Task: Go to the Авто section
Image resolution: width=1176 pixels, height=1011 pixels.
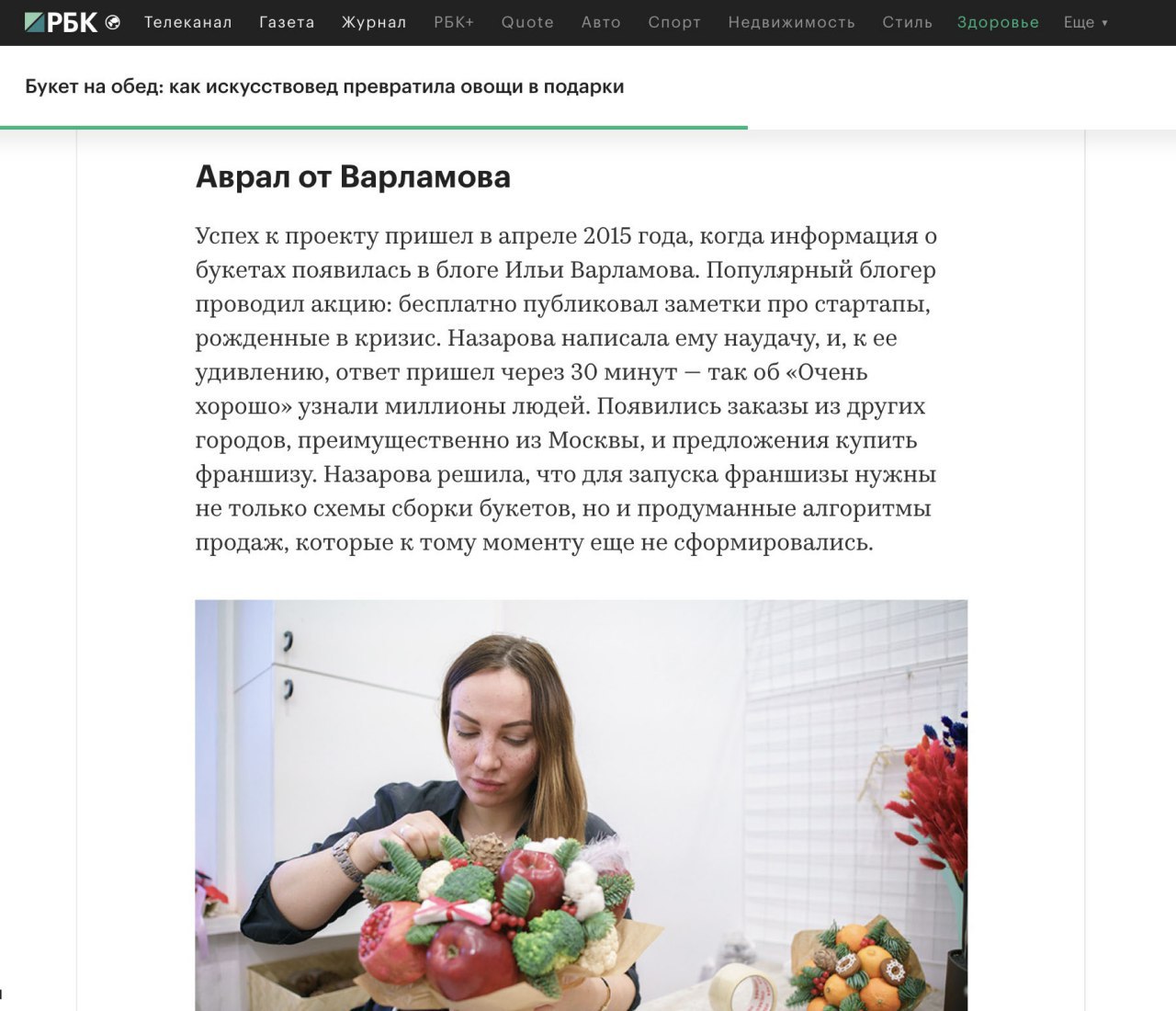Action: 601,22
